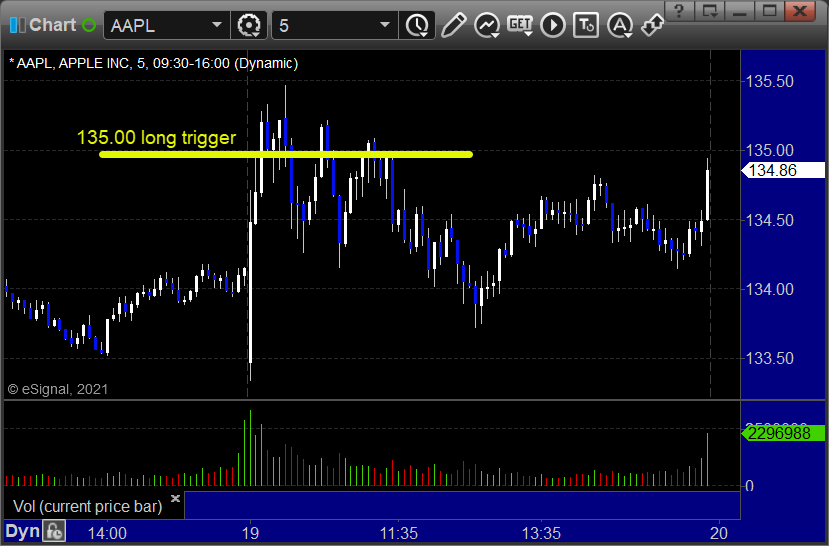Click the date 20 axis label
Image resolution: width=829 pixels, height=546 pixels.
719,533
